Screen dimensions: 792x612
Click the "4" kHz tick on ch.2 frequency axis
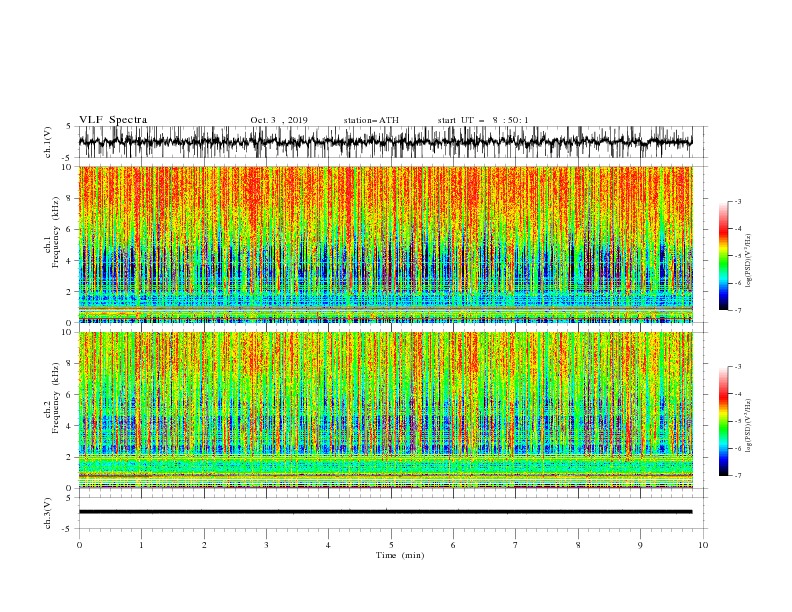[x=70, y=426]
